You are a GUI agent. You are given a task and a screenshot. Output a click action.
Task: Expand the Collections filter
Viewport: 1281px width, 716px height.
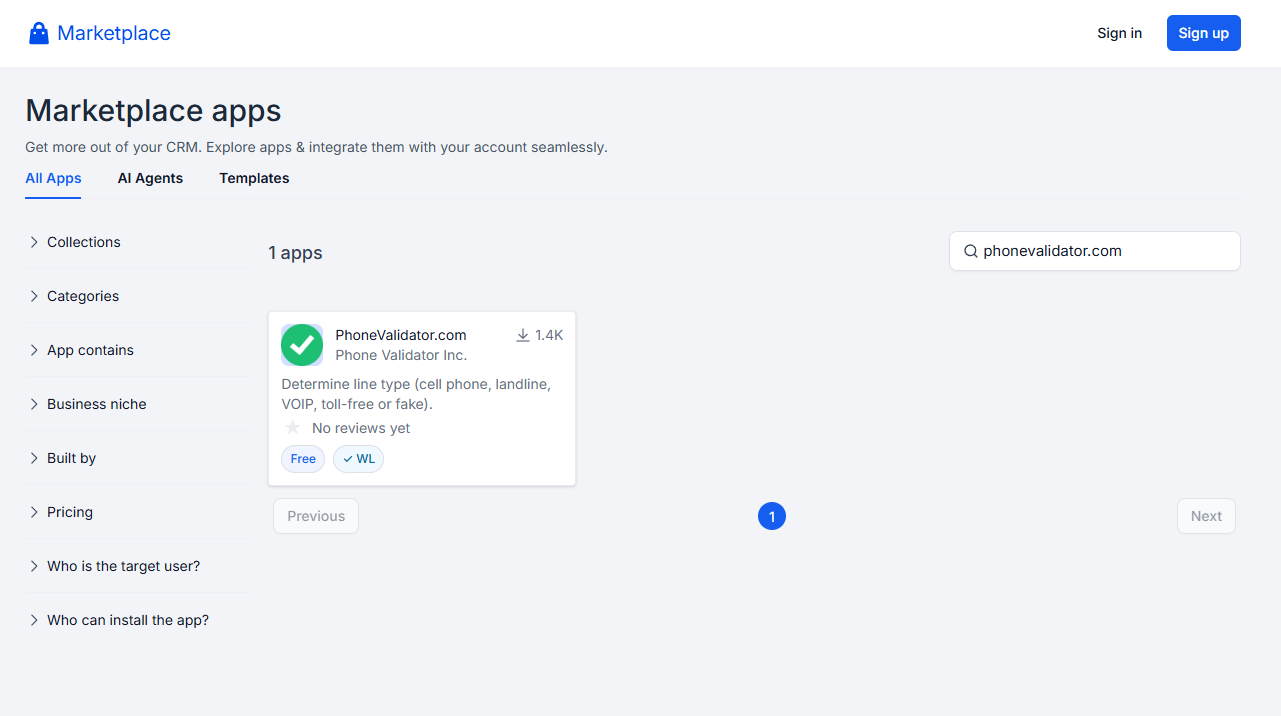tap(136, 242)
